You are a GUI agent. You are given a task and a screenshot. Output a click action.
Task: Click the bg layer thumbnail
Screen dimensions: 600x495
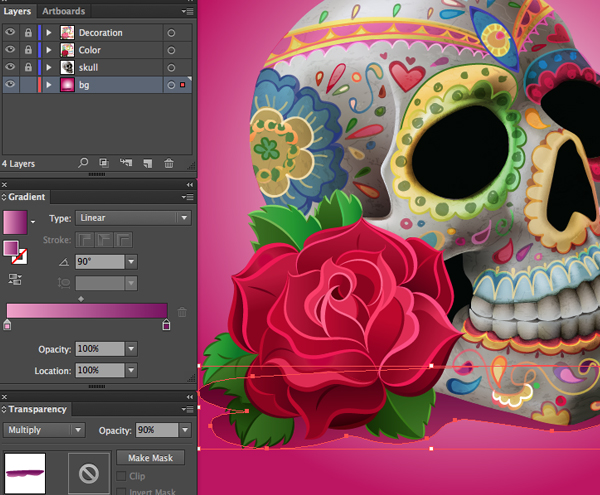pos(67,85)
